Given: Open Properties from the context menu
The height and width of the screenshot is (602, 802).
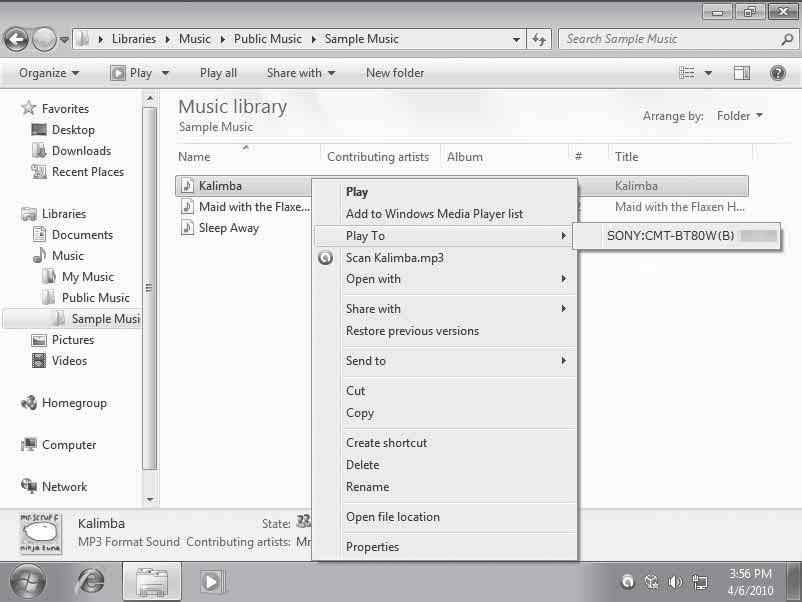Looking at the screenshot, I should 445,546.
